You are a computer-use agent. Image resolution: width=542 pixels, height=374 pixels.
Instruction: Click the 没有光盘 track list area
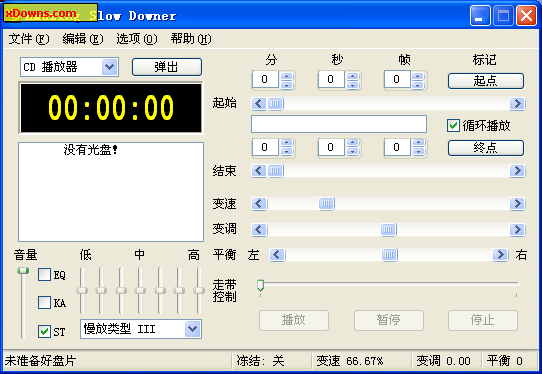(x=111, y=192)
